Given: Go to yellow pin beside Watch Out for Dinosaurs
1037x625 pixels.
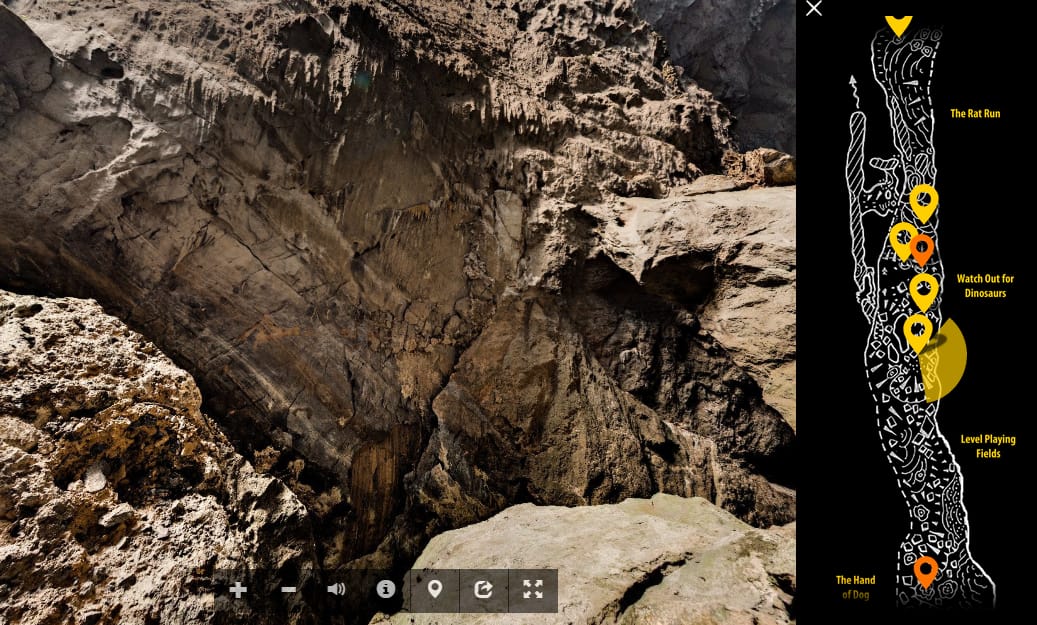Looking at the screenshot, I should click(924, 292).
